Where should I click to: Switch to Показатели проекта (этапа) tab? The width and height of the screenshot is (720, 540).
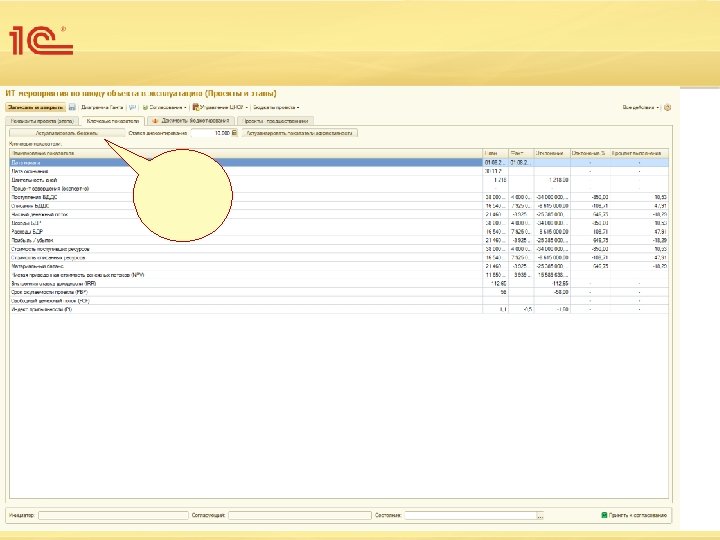pos(42,119)
